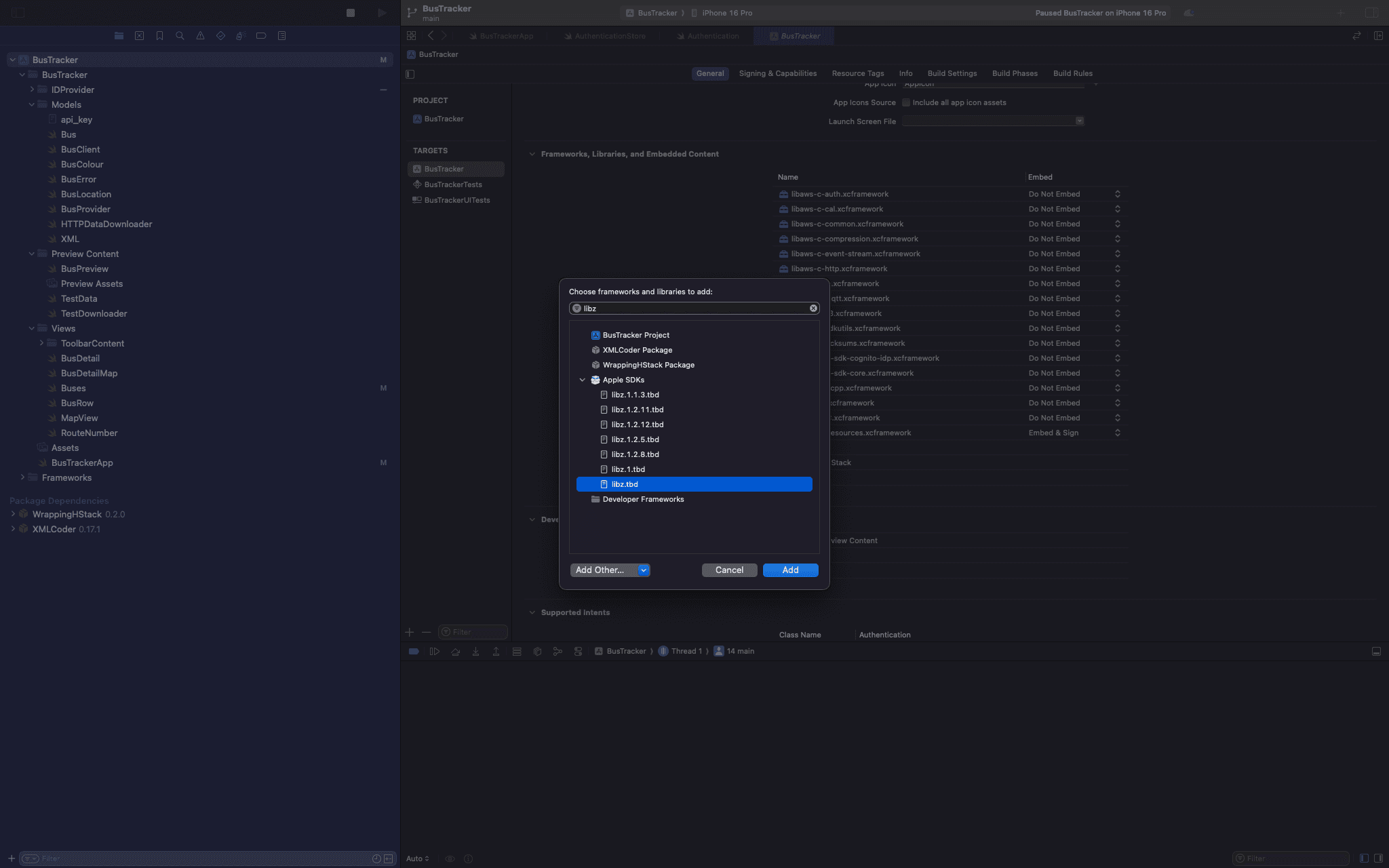The width and height of the screenshot is (1389, 868).
Task: Expand the Frameworks folder in navigator
Action: click(22, 477)
